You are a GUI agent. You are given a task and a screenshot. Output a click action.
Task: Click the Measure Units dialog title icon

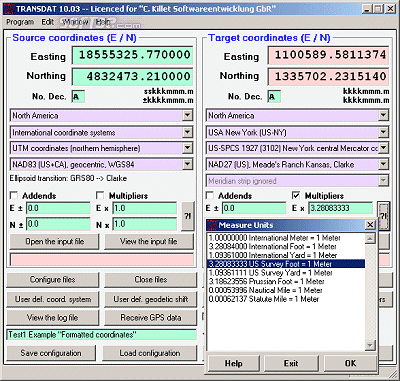pyautogui.click(x=212, y=225)
